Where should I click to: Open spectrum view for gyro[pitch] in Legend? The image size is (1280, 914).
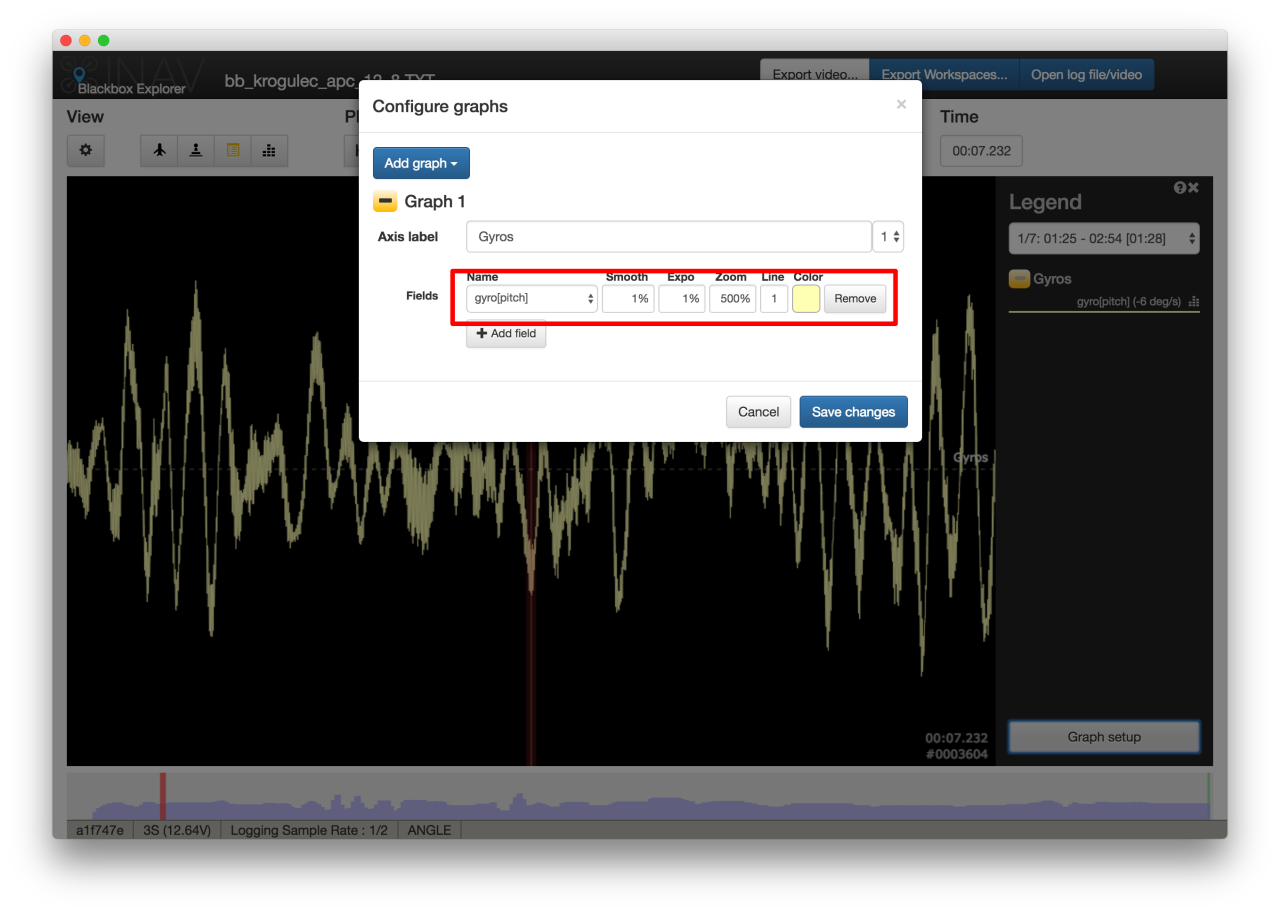pos(1194,301)
